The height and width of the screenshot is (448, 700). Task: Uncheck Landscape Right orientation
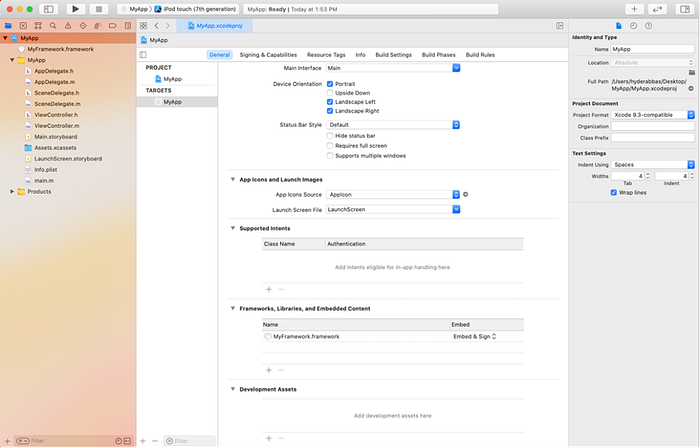pyautogui.click(x=330, y=111)
